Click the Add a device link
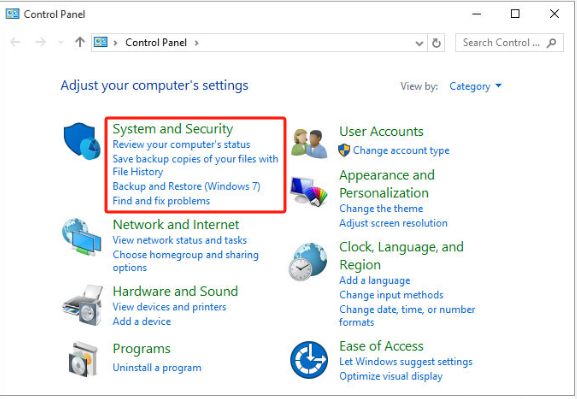577x399 pixels. pyautogui.click(x=142, y=321)
